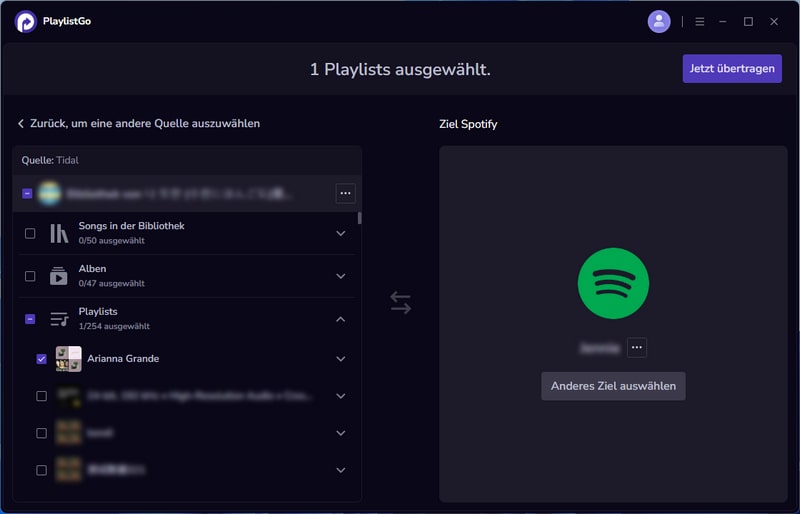Click the PlaylistGo logo icon
Screen dimensions: 800x514
(x=26, y=21)
